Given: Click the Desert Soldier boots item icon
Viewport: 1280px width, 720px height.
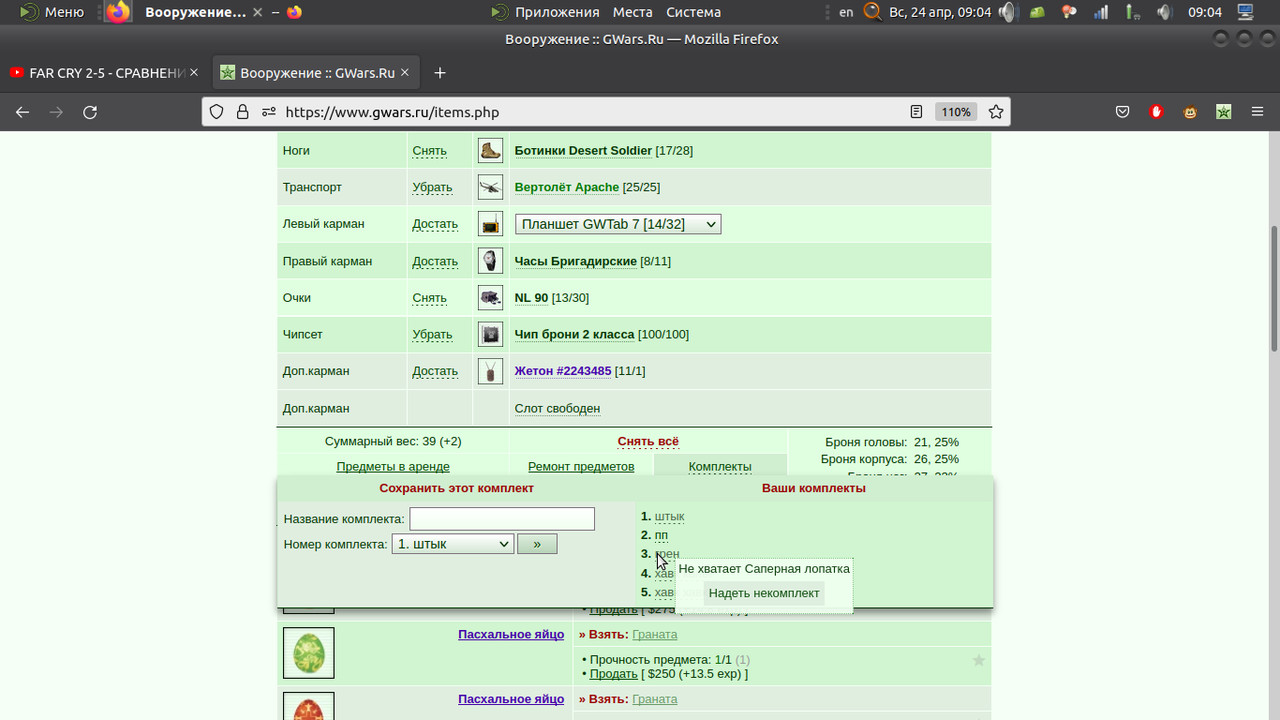Looking at the screenshot, I should tap(490, 151).
